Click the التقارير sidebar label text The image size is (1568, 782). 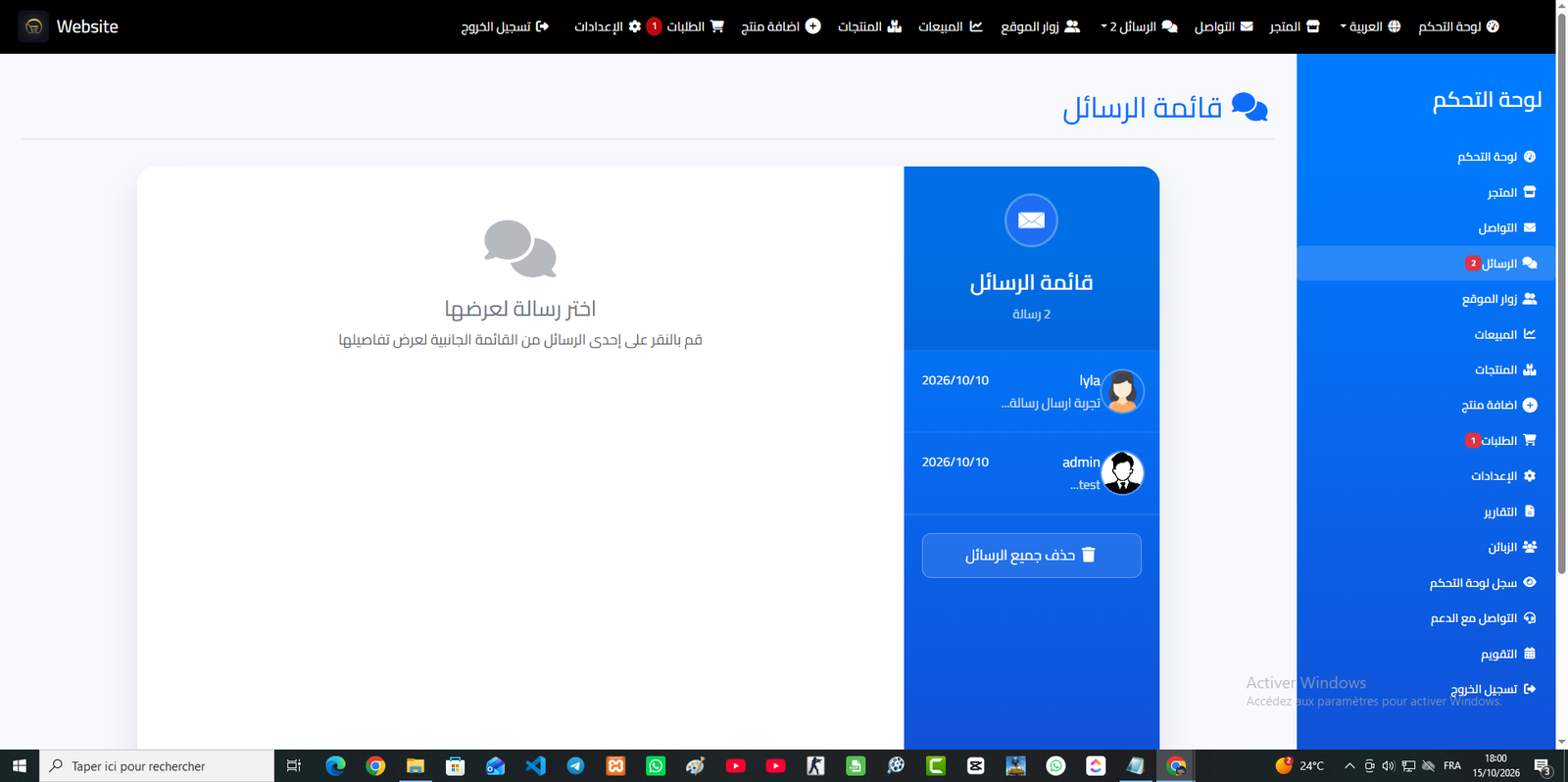coord(1500,512)
